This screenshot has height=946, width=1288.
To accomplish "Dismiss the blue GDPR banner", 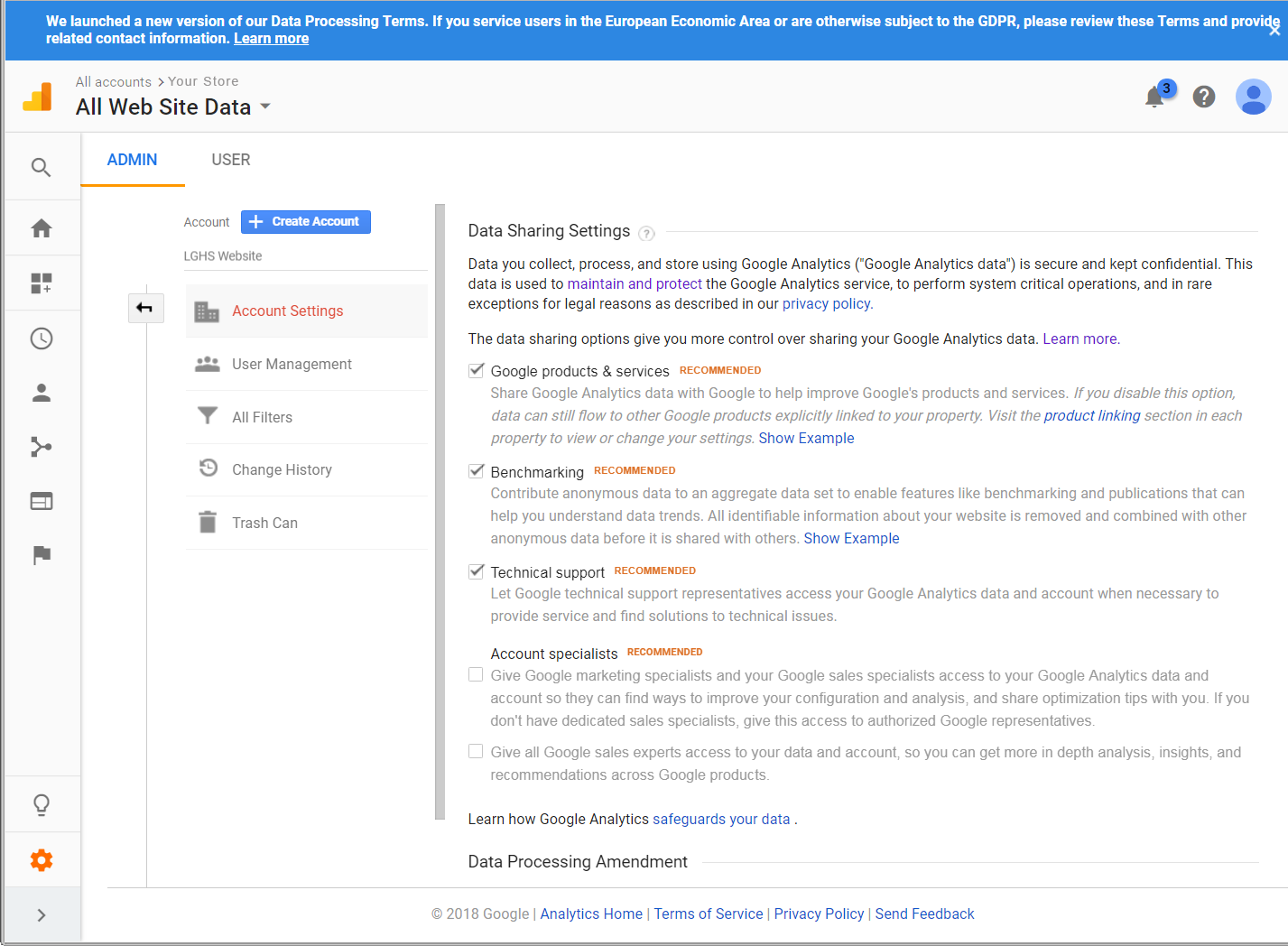I will click(1274, 30).
